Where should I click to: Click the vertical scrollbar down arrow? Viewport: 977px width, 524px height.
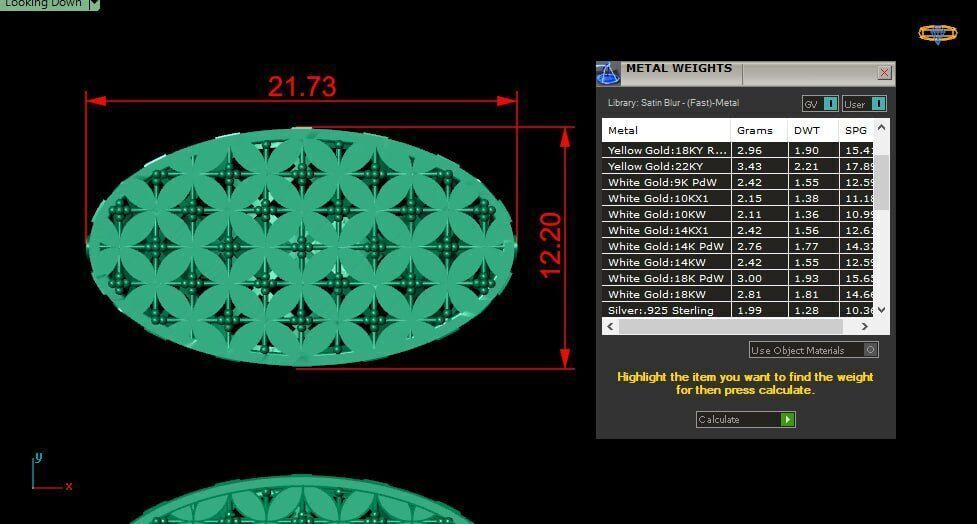881,310
